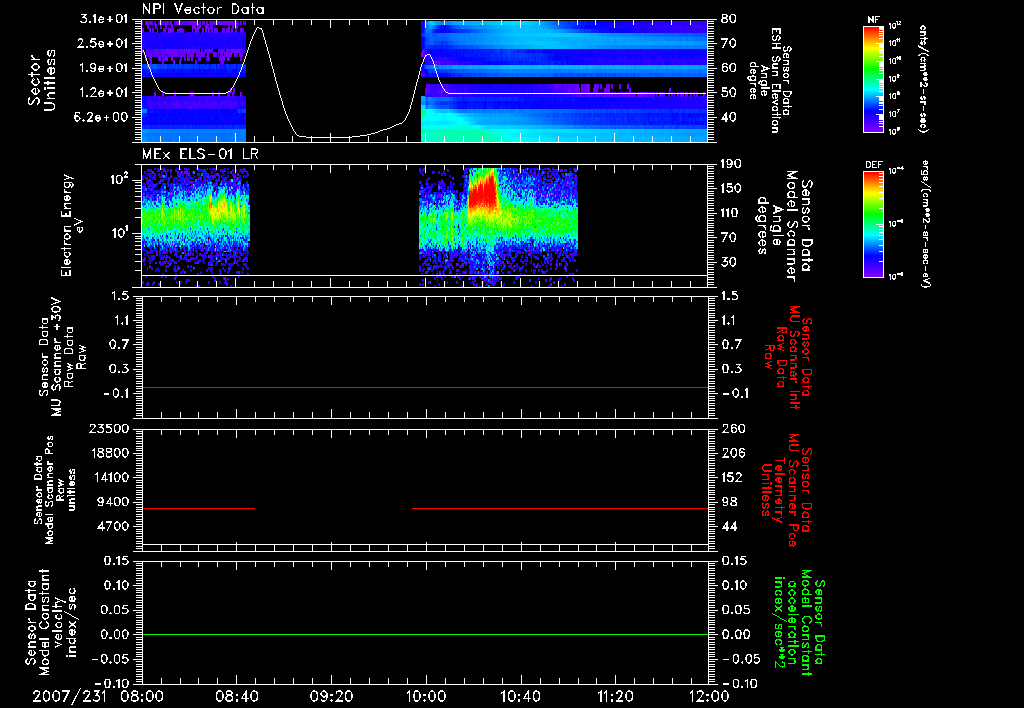1024x708 pixels.
Task: Click the DEF color bar
Action: [873, 224]
